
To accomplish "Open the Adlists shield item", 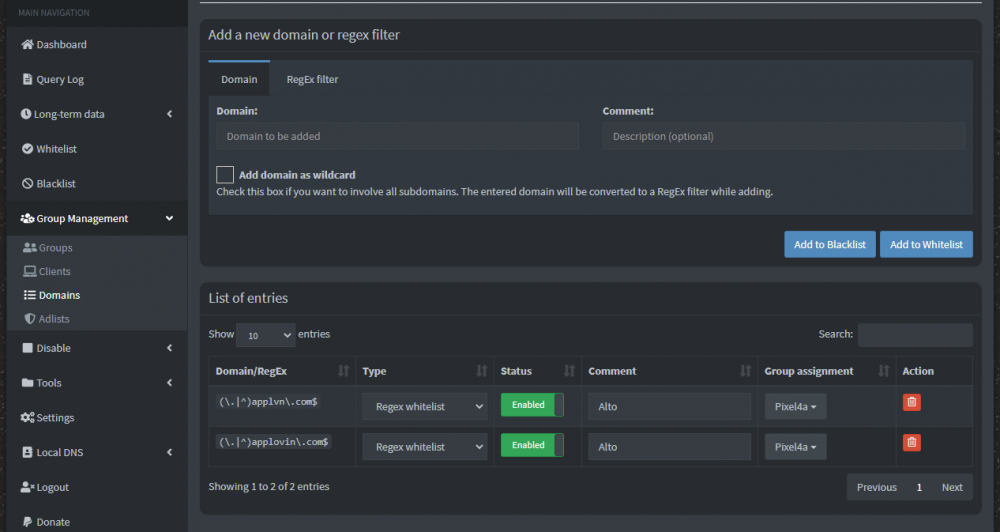I will [53, 319].
